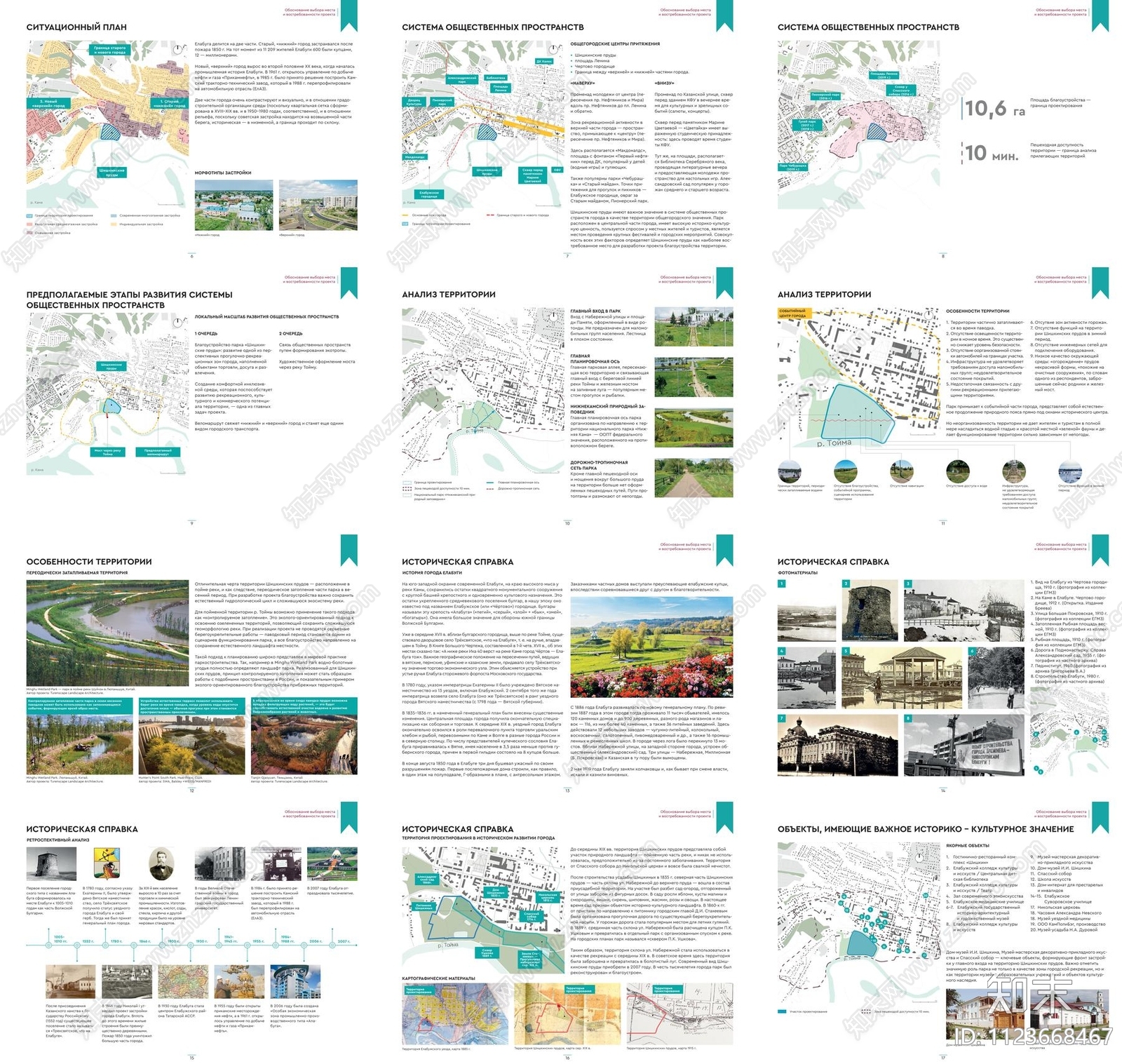Open the large Minghu Wetland Park aerial photo
1122x1064 pixels.
pos(107,633)
